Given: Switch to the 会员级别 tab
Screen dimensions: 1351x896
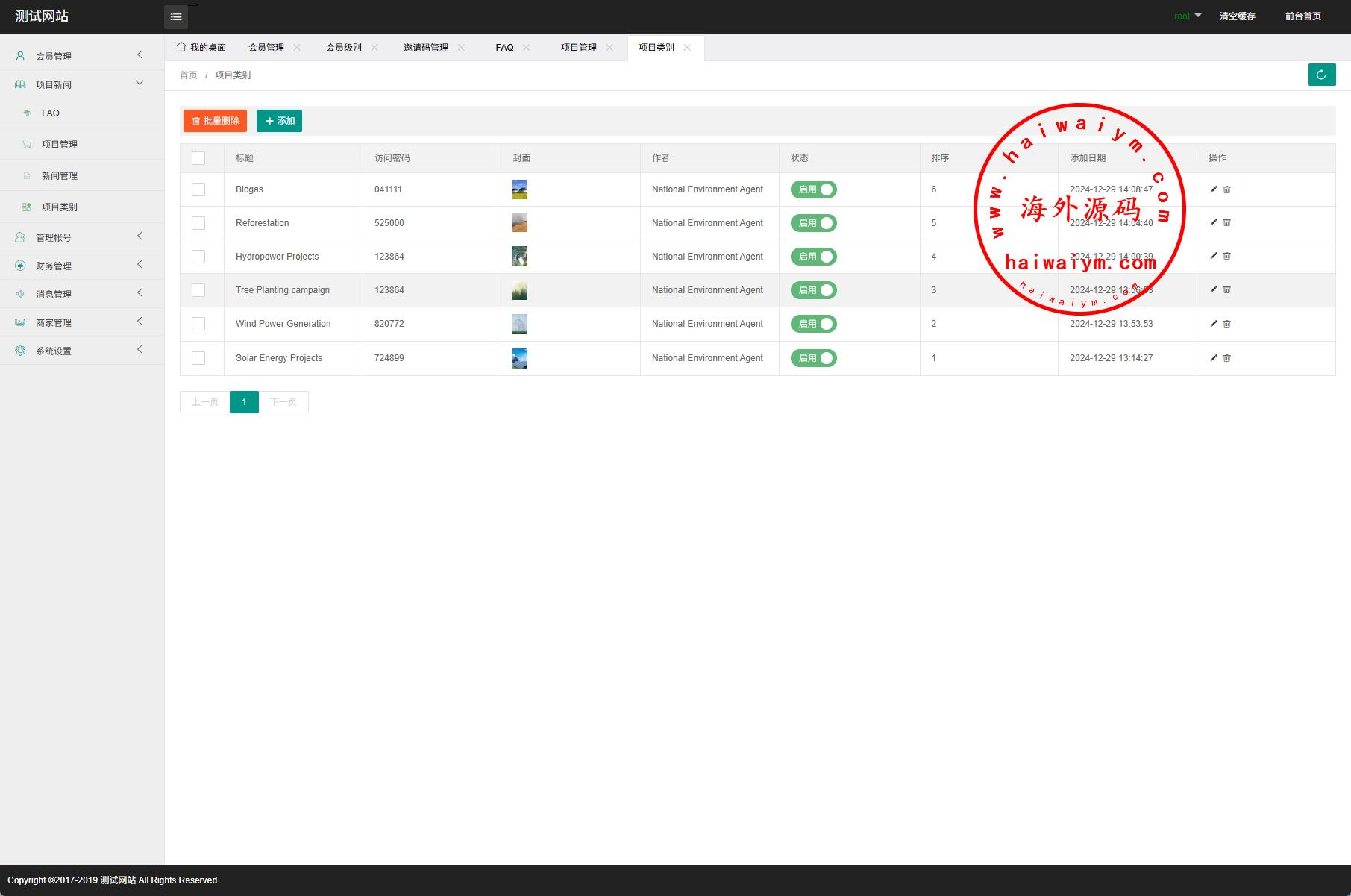Looking at the screenshot, I should tap(344, 48).
